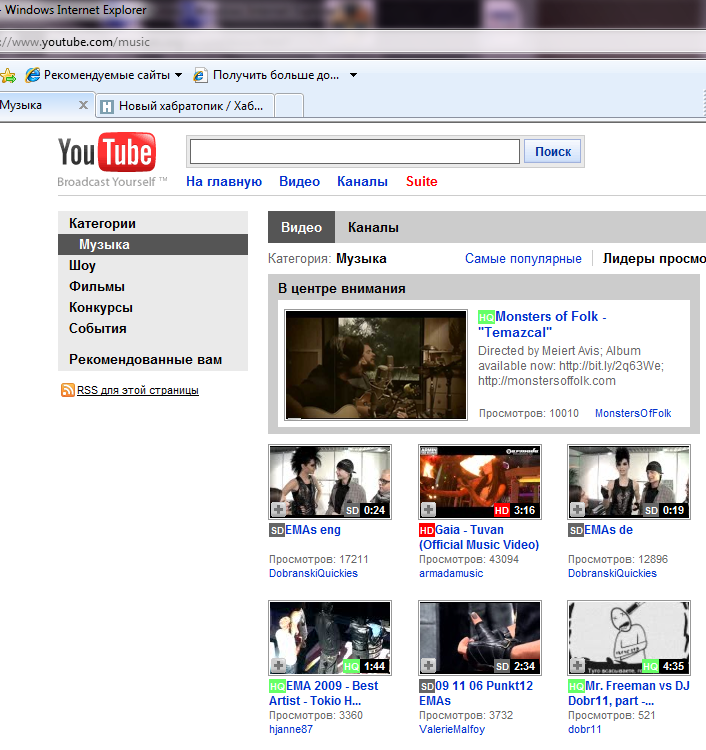Select События category in sidebar
This screenshot has width=706, height=750.
(98, 329)
